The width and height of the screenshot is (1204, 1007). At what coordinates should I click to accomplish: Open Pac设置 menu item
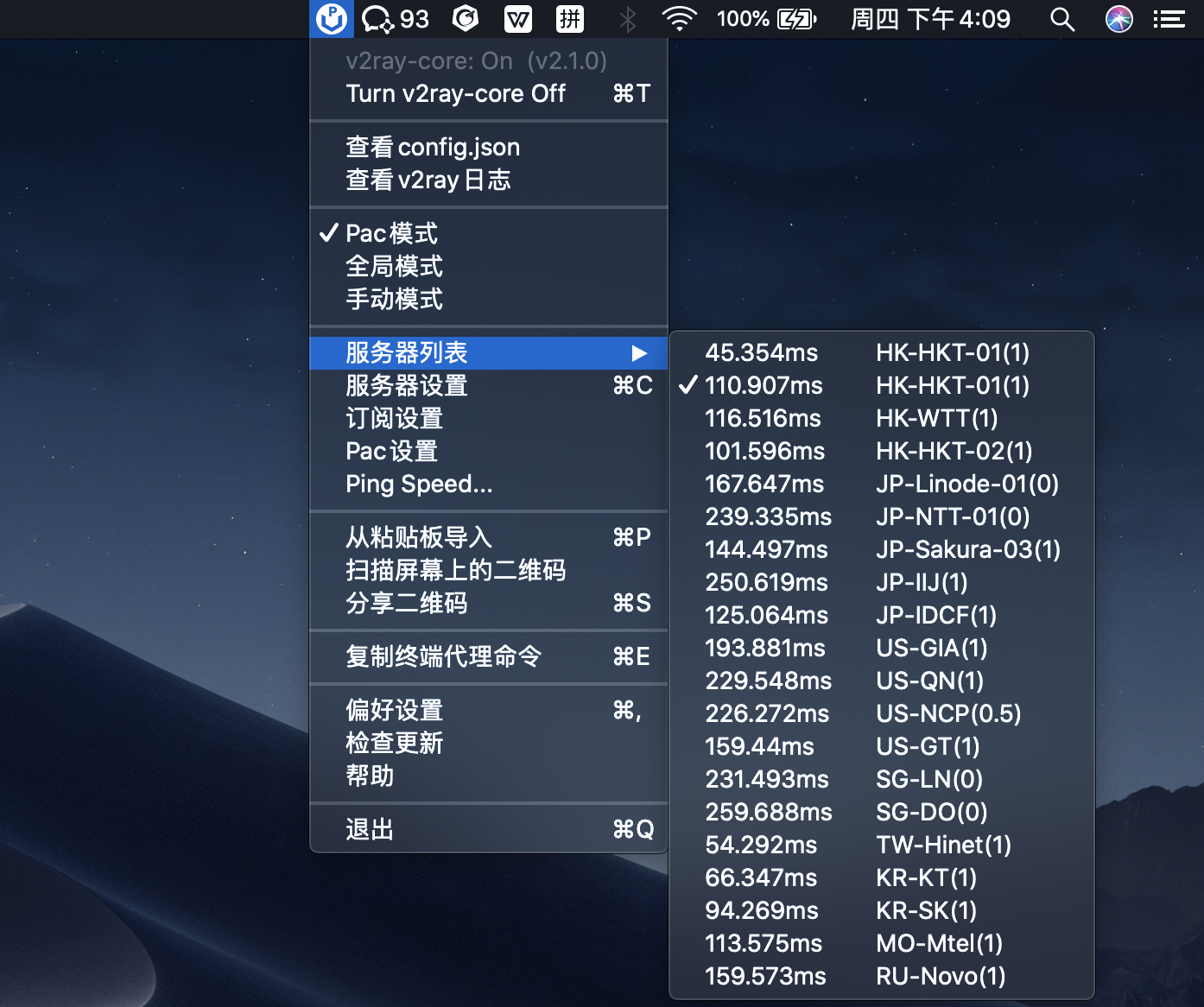[489, 451]
